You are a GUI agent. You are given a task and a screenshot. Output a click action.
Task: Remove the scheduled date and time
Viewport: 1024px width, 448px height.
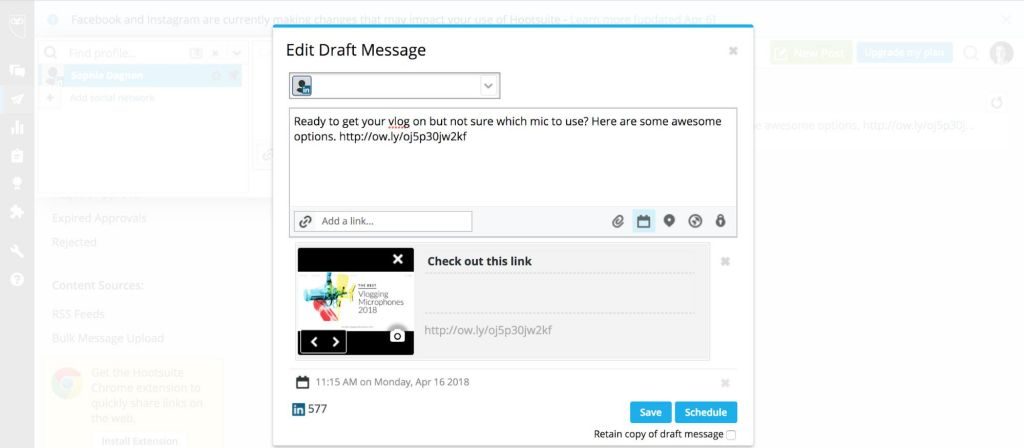point(725,383)
